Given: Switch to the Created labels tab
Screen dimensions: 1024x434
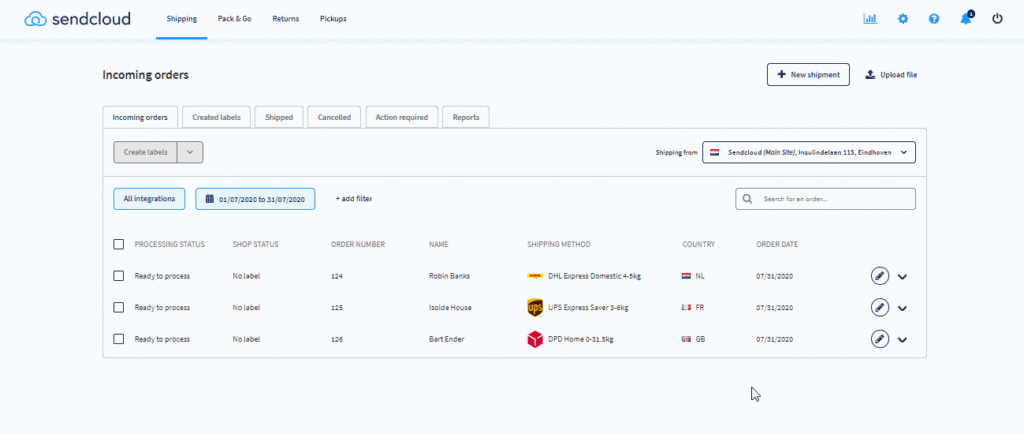Looking at the screenshot, I should click(216, 117).
